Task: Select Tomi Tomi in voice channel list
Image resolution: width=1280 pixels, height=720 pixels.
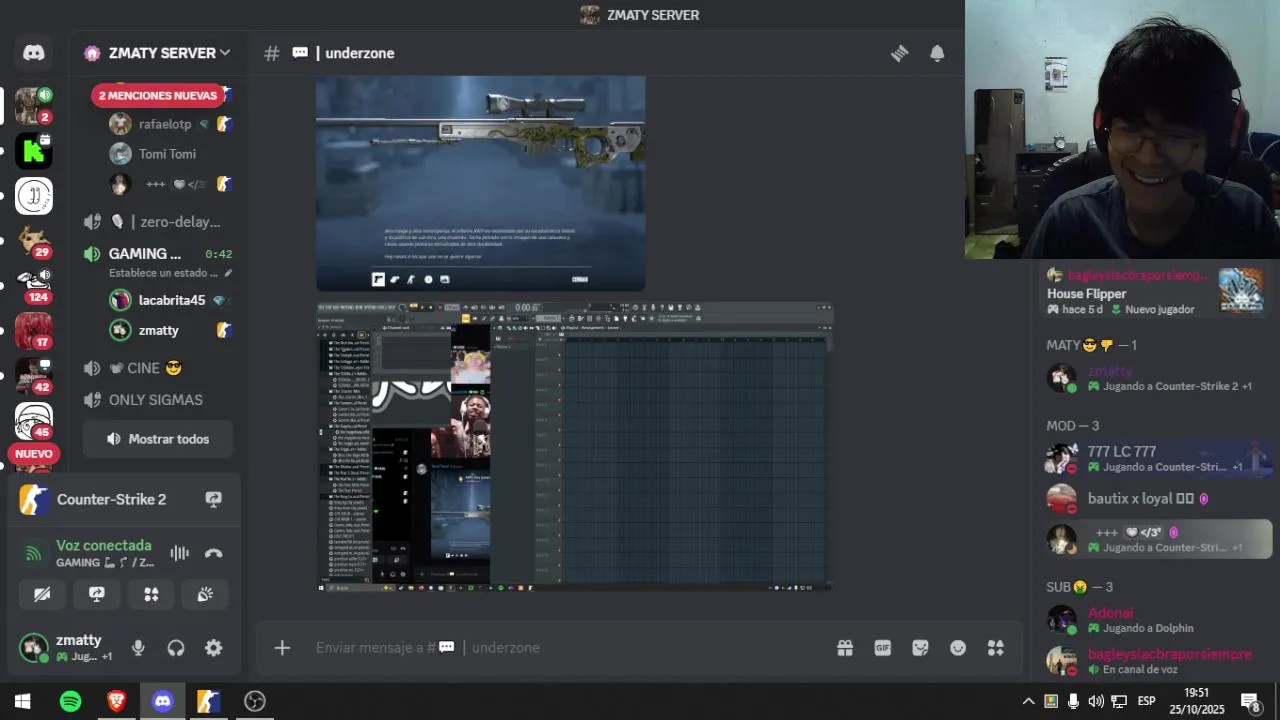Action: click(165, 154)
